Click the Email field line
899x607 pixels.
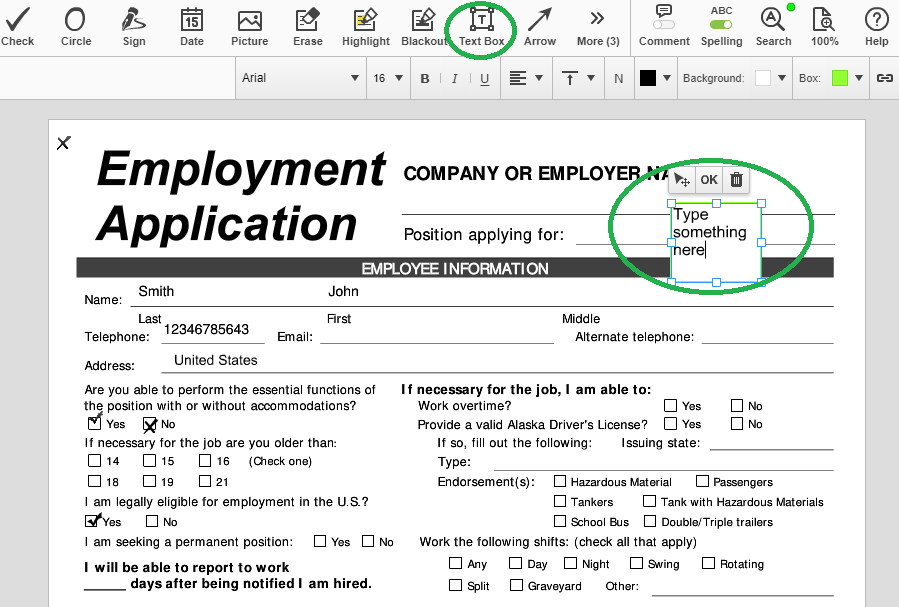tap(437, 336)
